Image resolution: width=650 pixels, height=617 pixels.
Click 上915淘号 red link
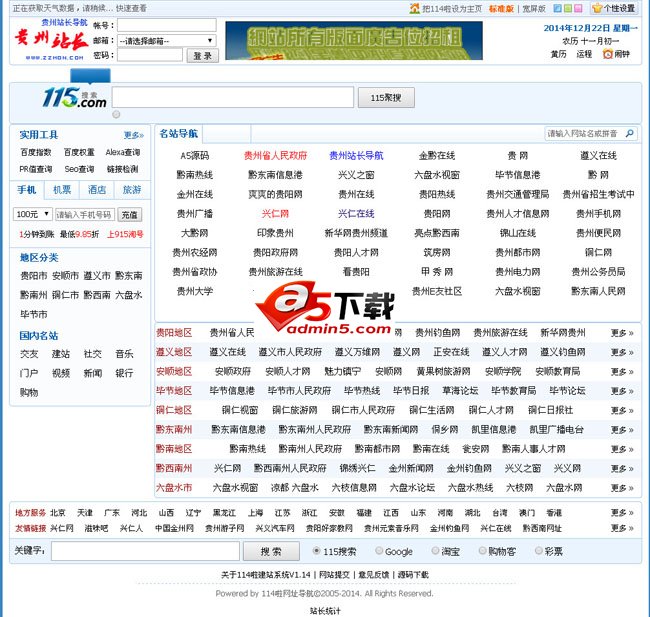point(125,234)
